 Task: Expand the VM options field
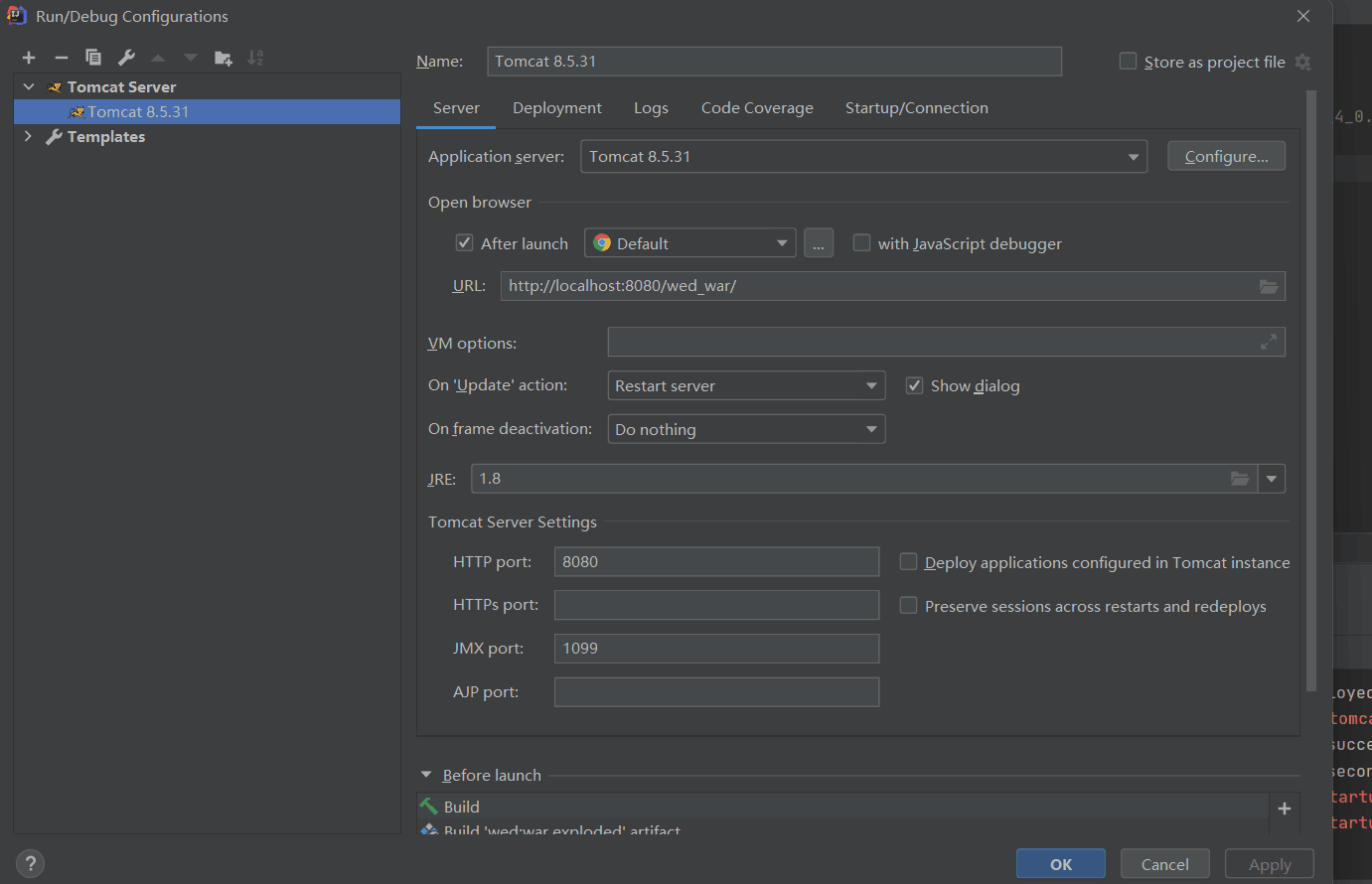click(1269, 342)
